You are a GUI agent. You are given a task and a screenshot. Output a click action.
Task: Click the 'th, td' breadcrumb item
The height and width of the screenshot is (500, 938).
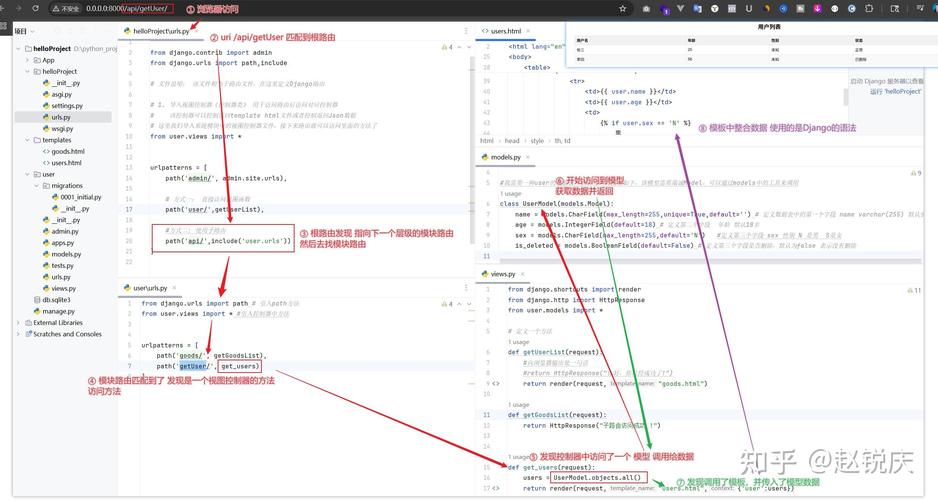point(562,141)
